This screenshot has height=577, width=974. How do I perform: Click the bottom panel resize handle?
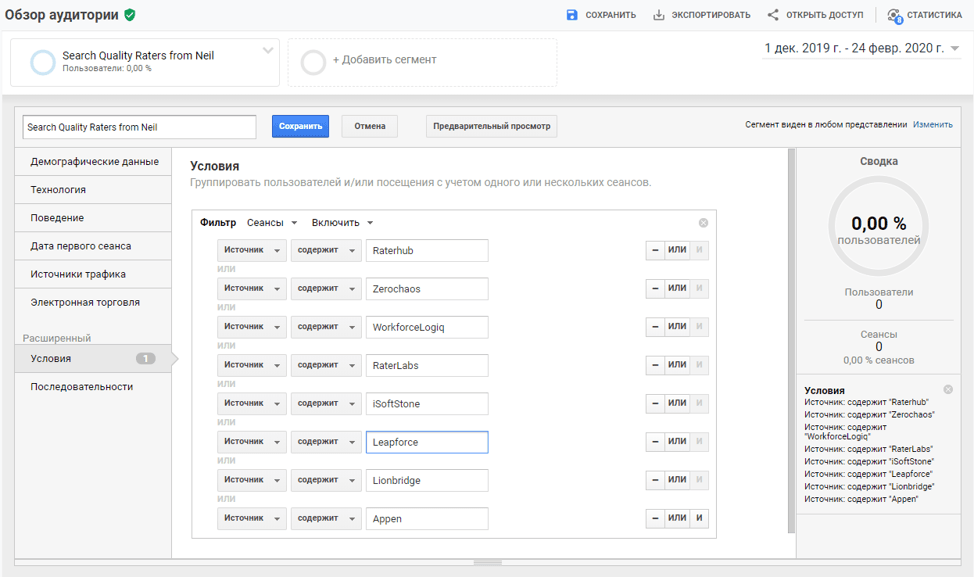(x=488, y=562)
